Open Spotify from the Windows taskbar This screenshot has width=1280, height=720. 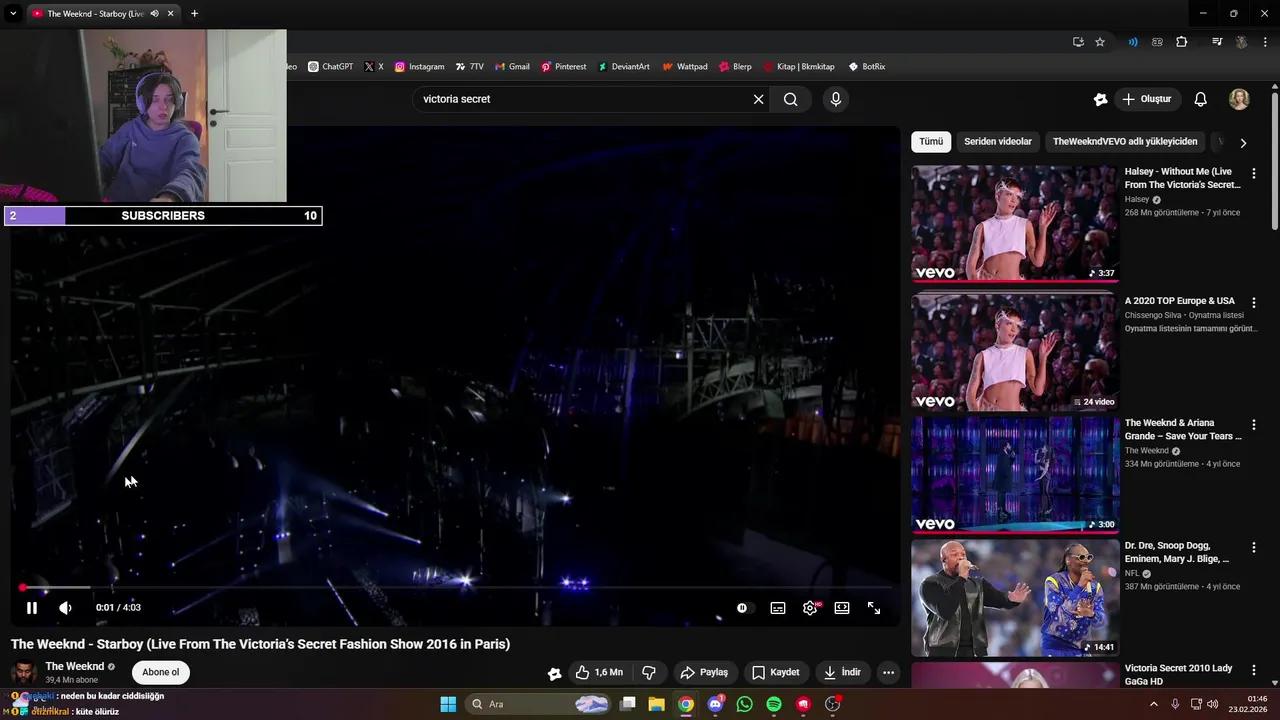(x=774, y=704)
